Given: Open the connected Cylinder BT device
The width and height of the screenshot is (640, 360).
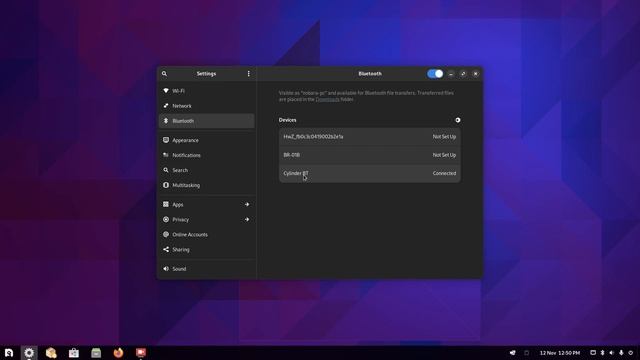Looking at the screenshot, I should pyautogui.click(x=370, y=173).
